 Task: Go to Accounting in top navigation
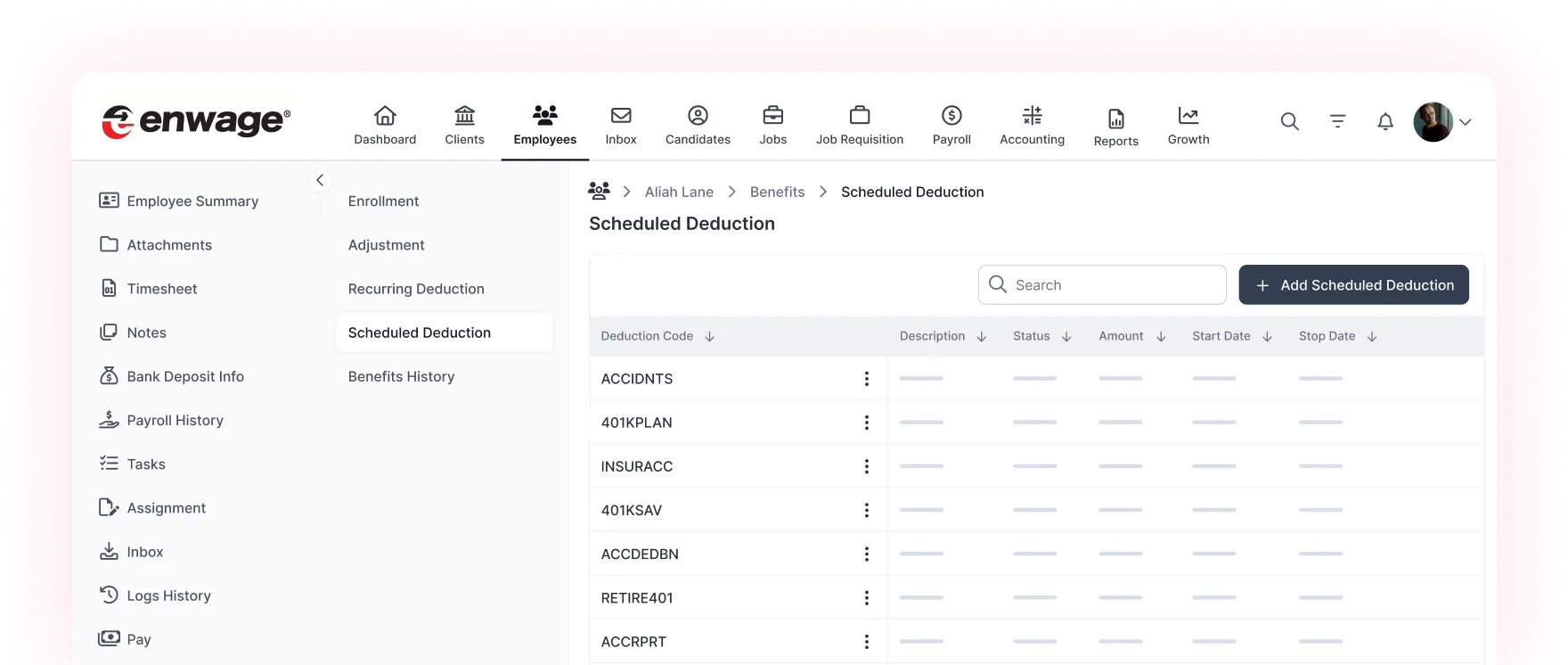[x=1032, y=125]
